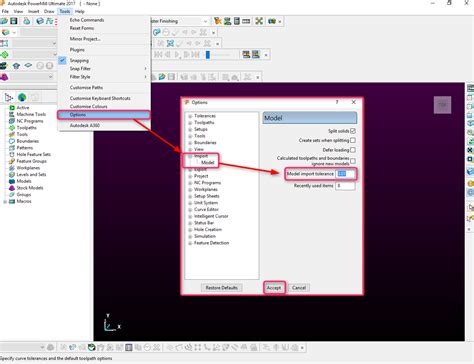
Task: Click the simulation speed slider handle
Action: point(208,54)
